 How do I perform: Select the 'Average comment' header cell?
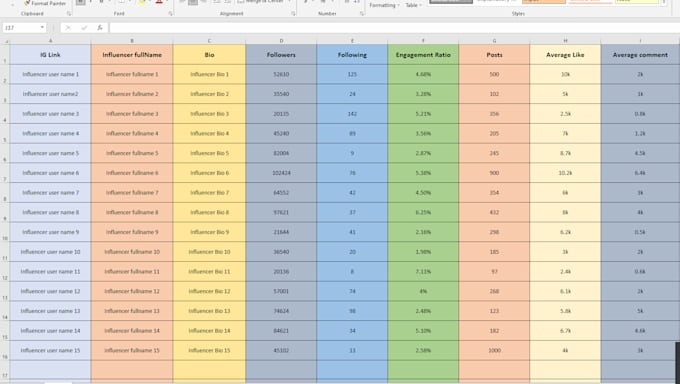[x=640, y=55]
